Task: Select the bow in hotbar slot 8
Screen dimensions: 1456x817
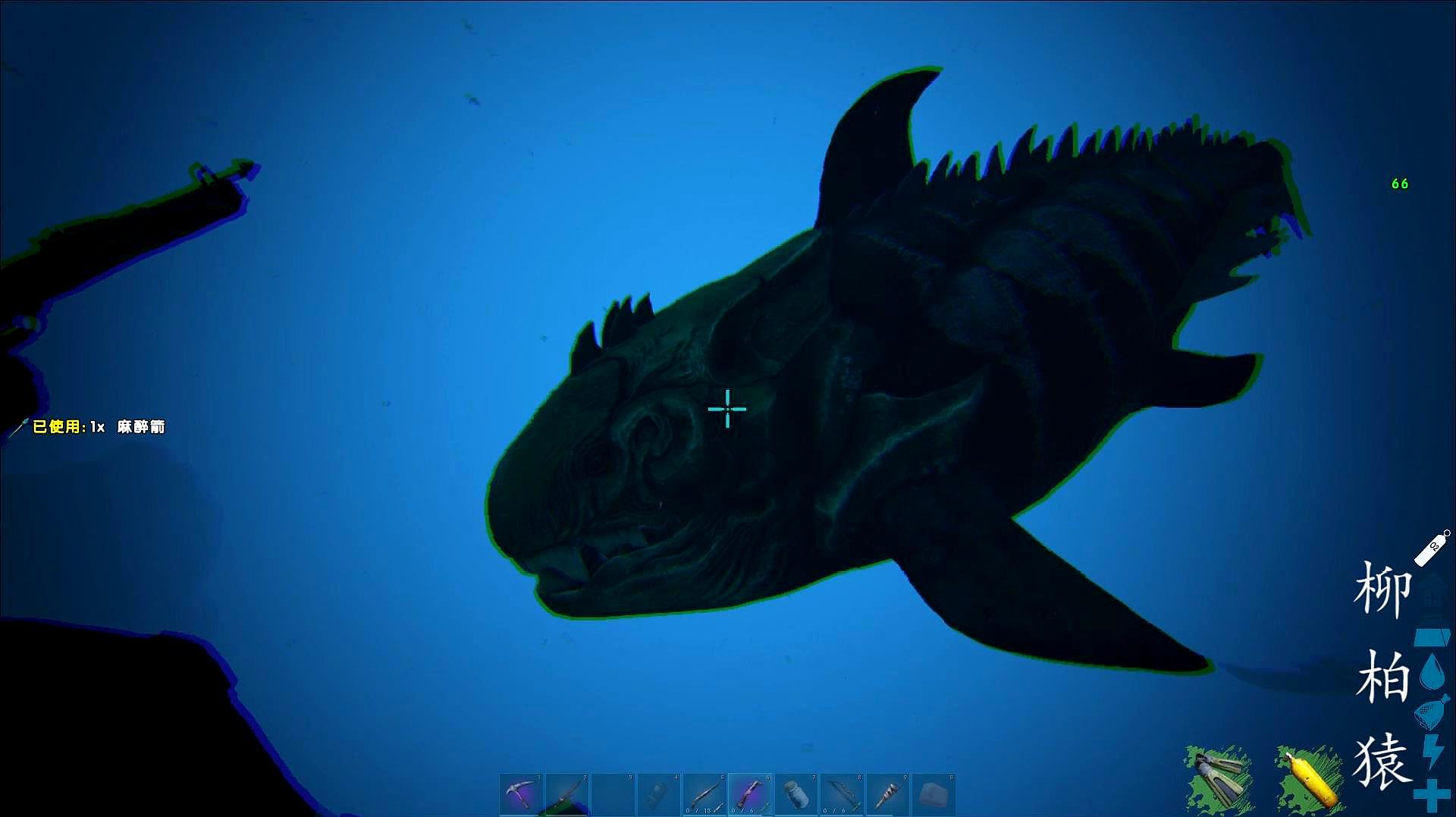Action: tap(842, 795)
